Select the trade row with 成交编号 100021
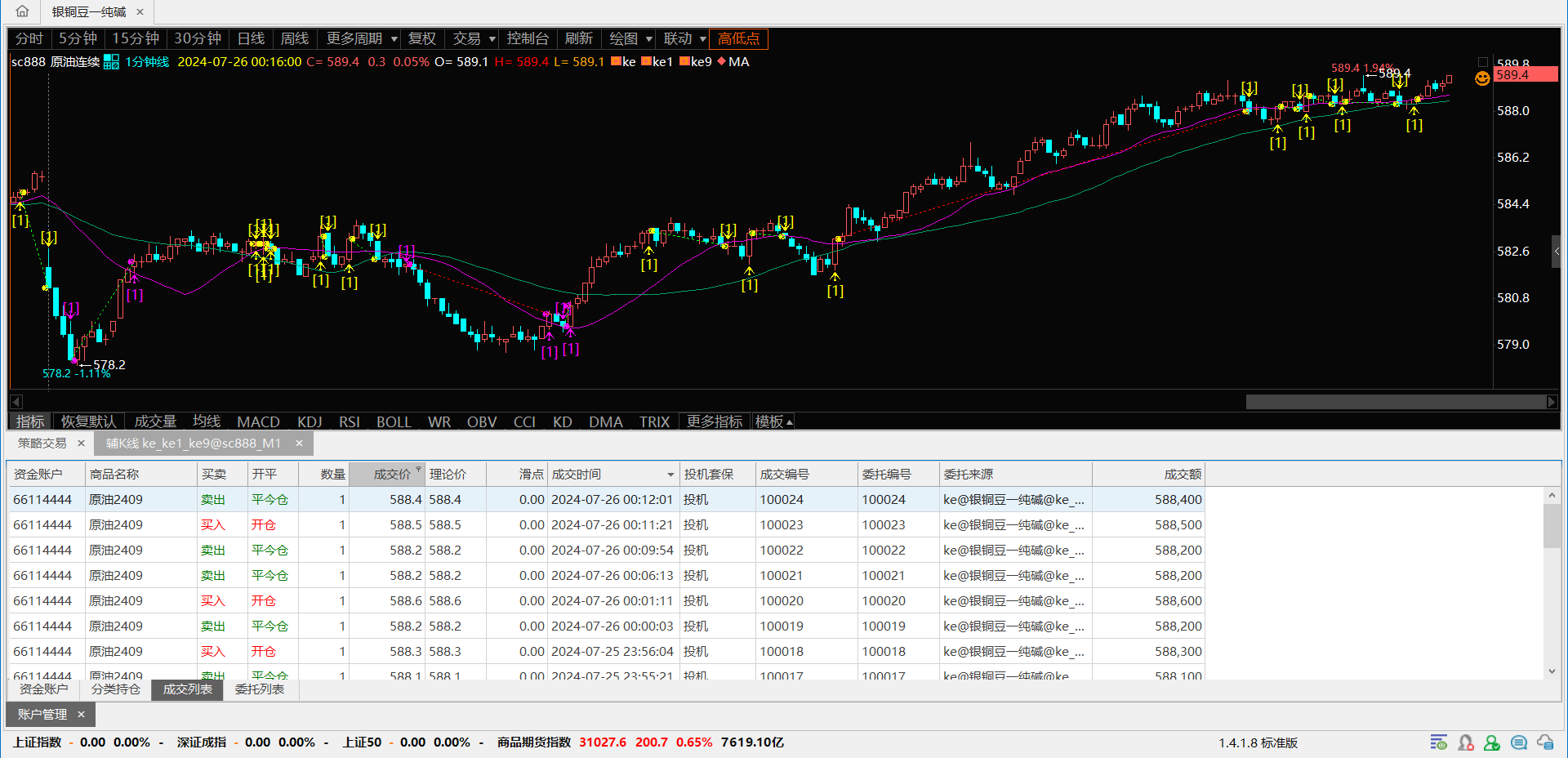Viewport: 1568px width, 758px height. coord(606,575)
